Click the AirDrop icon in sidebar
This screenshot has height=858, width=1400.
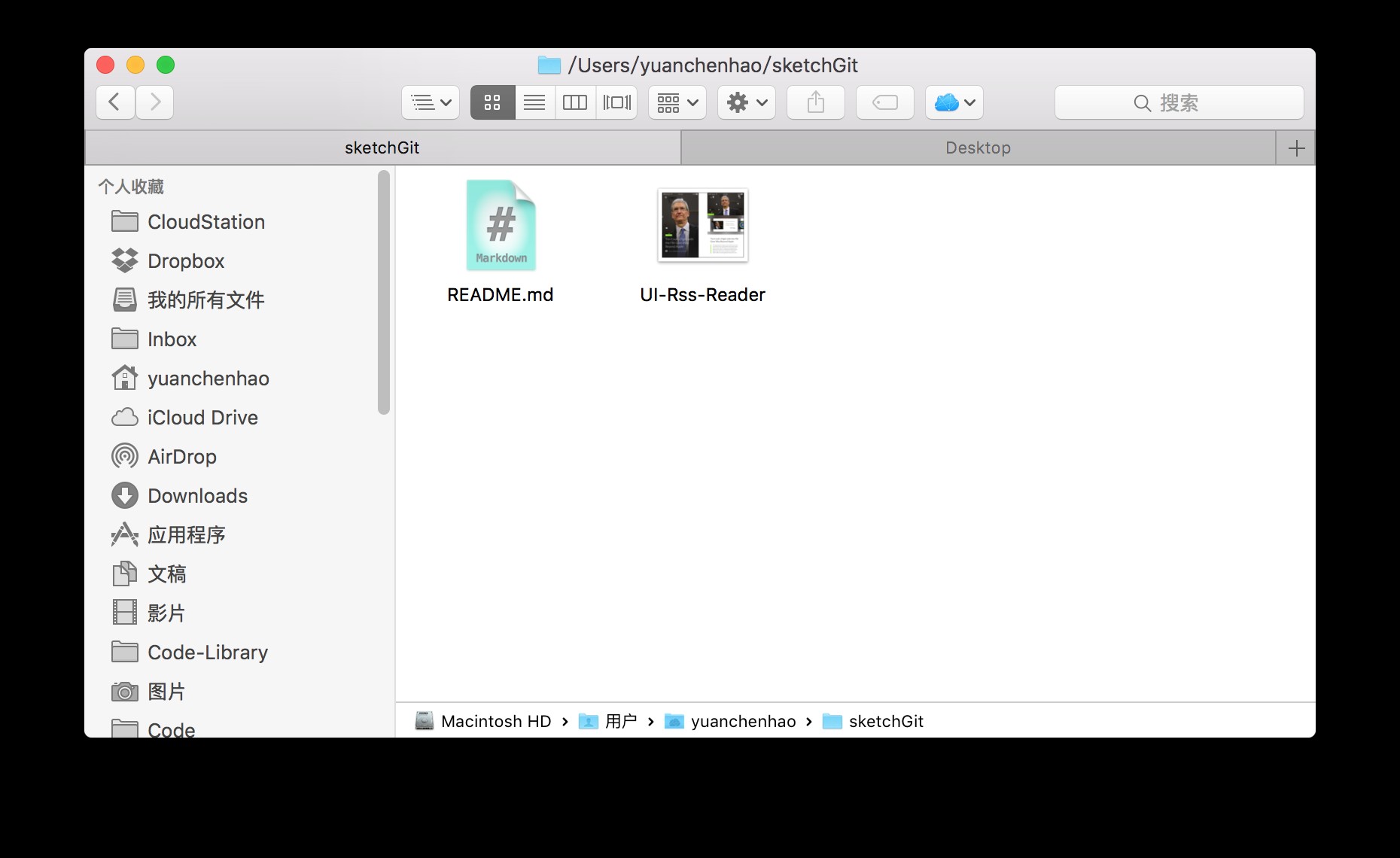click(x=125, y=456)
